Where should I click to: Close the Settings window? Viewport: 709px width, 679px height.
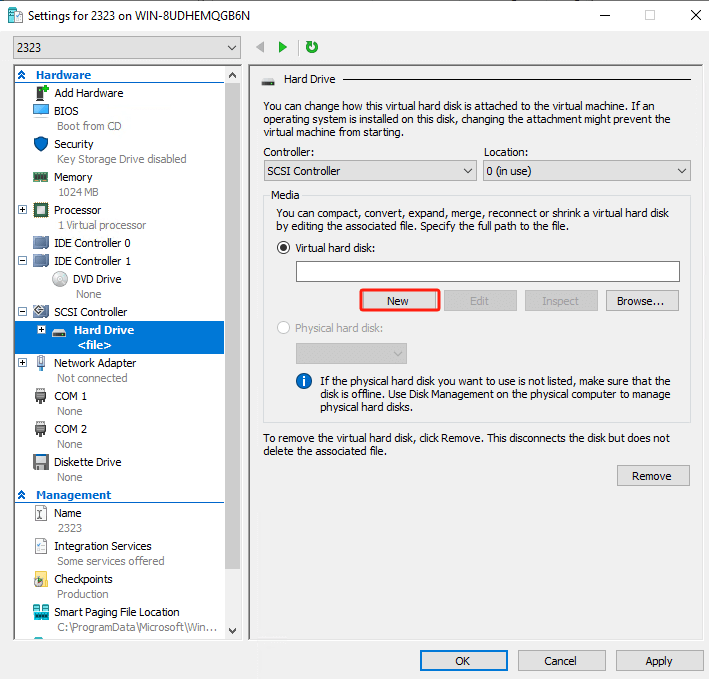[695, 15]
